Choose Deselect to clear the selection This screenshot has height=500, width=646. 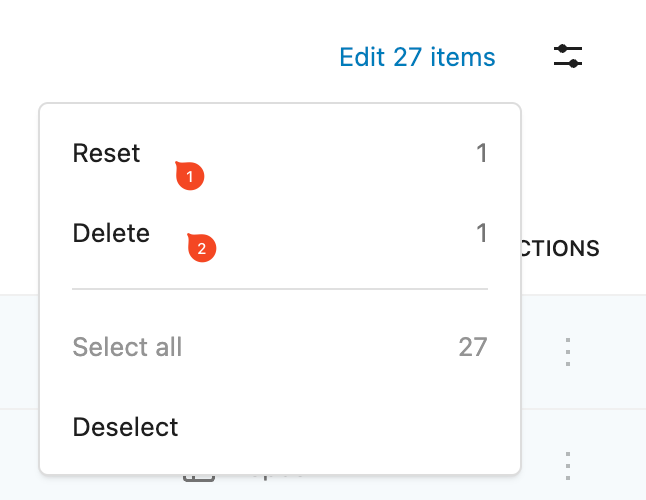pos(280,427)
